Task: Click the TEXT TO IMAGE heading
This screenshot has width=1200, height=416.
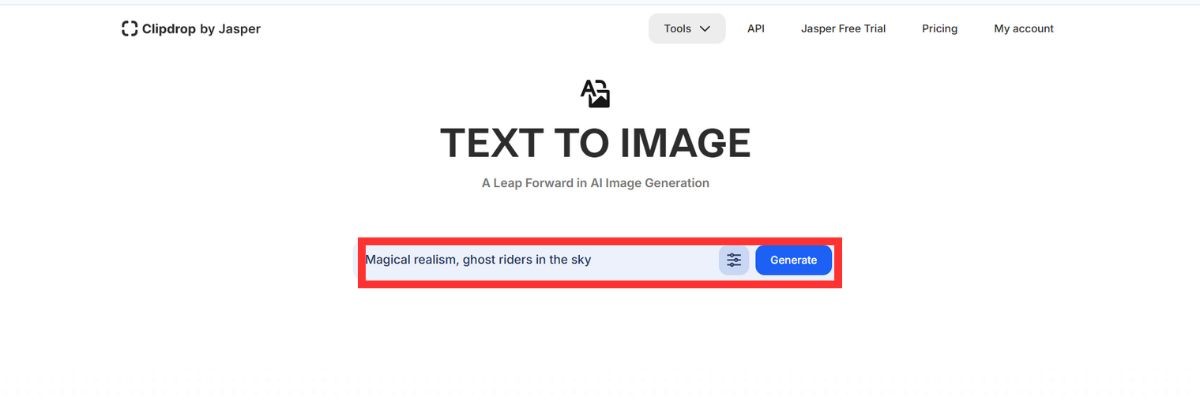Action: pos(595,144)
